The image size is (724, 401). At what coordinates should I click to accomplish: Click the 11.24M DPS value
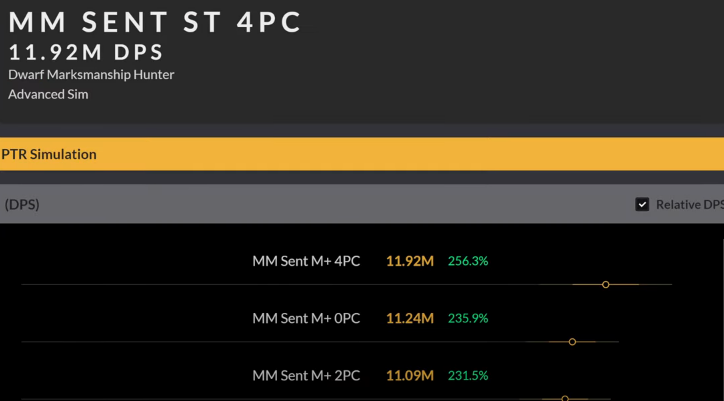point(410,318)
